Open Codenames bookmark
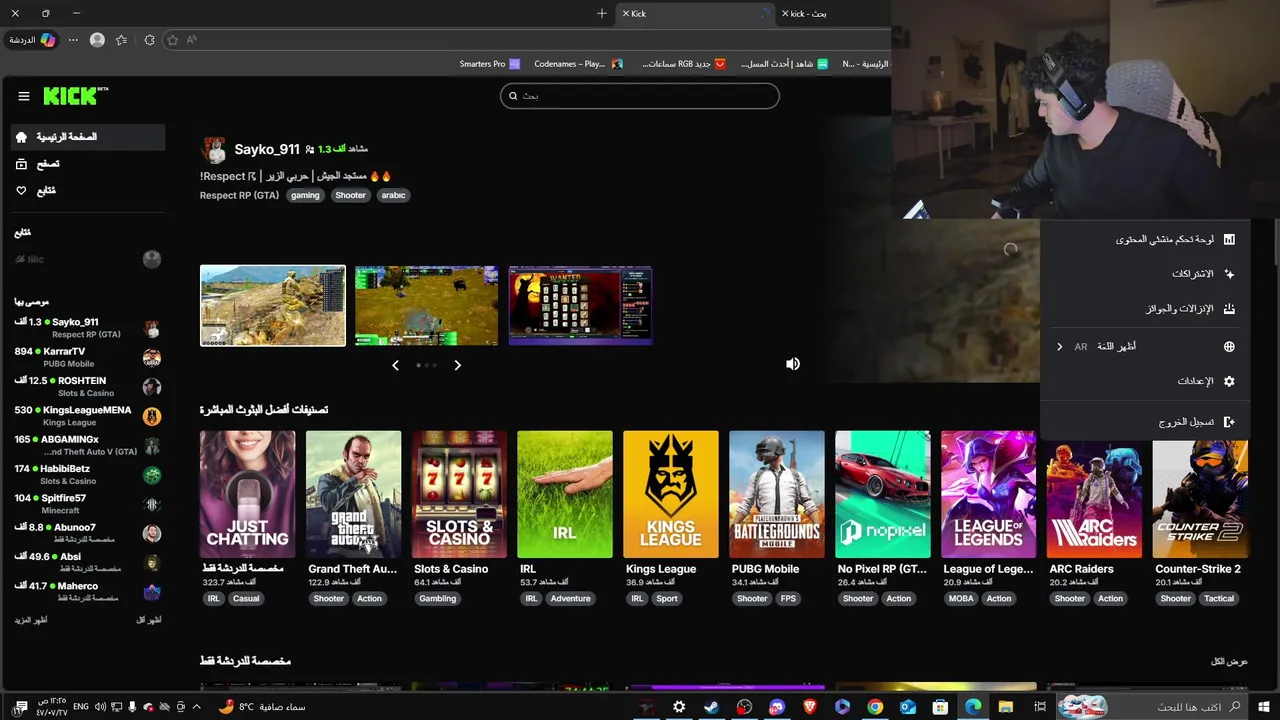Viewport: 1280px width, 720px height. coord(578,64)
